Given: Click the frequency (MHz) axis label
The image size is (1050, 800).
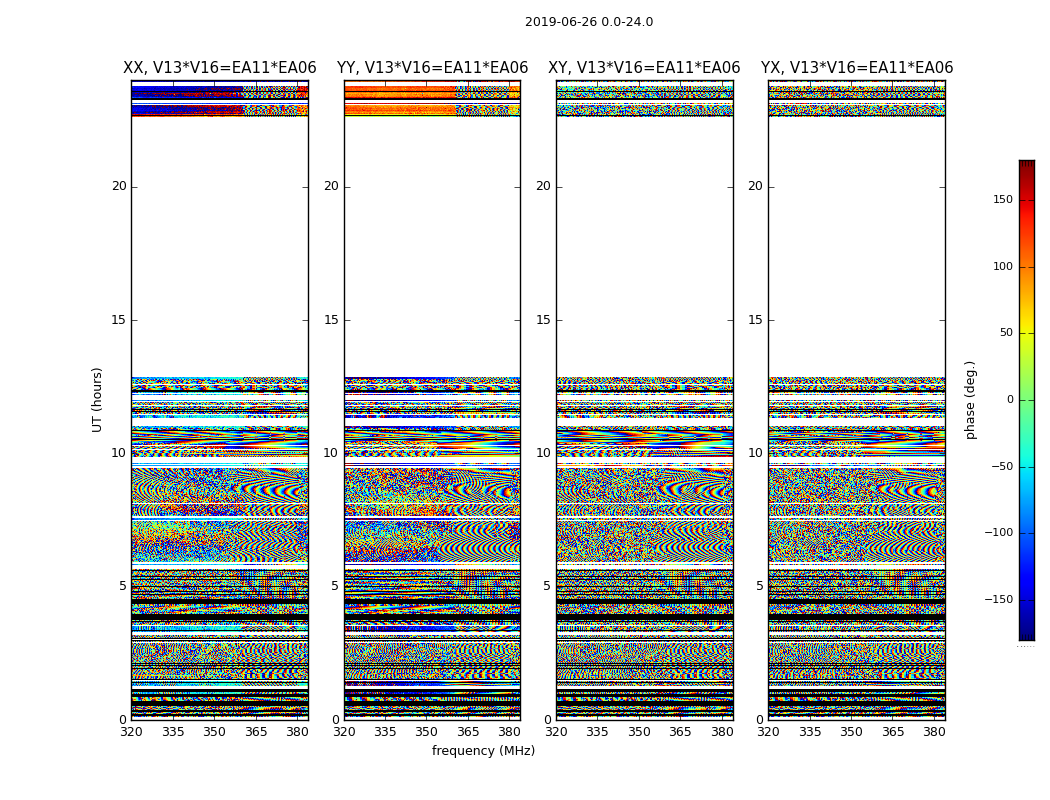Looking at the screenshot, I should pyautogui.click(x=483, y=751).
